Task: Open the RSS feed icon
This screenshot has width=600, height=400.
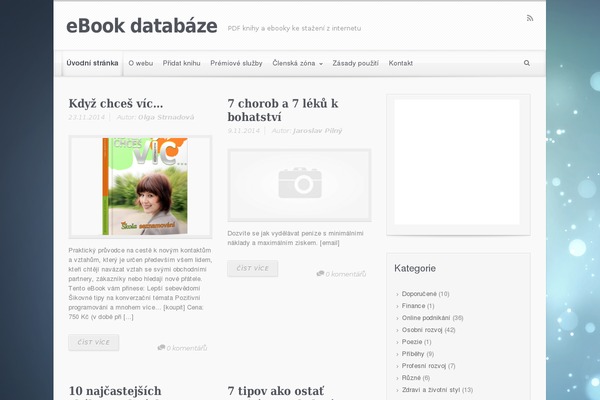Action: (x=530, y=18)
